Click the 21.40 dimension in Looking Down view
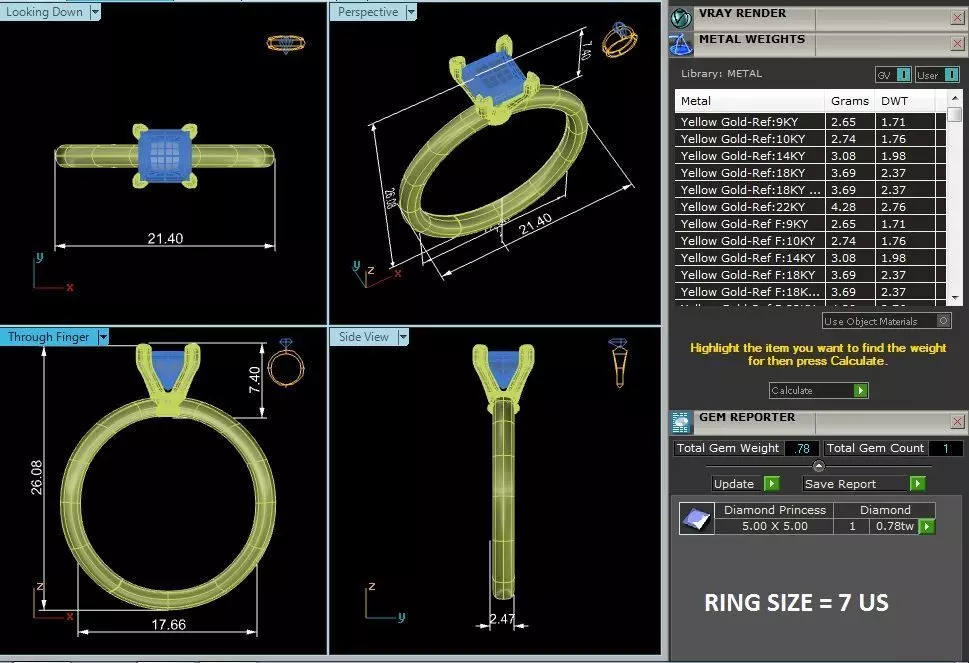Image resolution: width=969 pixels, height=663 pixels. coord(165,239)
